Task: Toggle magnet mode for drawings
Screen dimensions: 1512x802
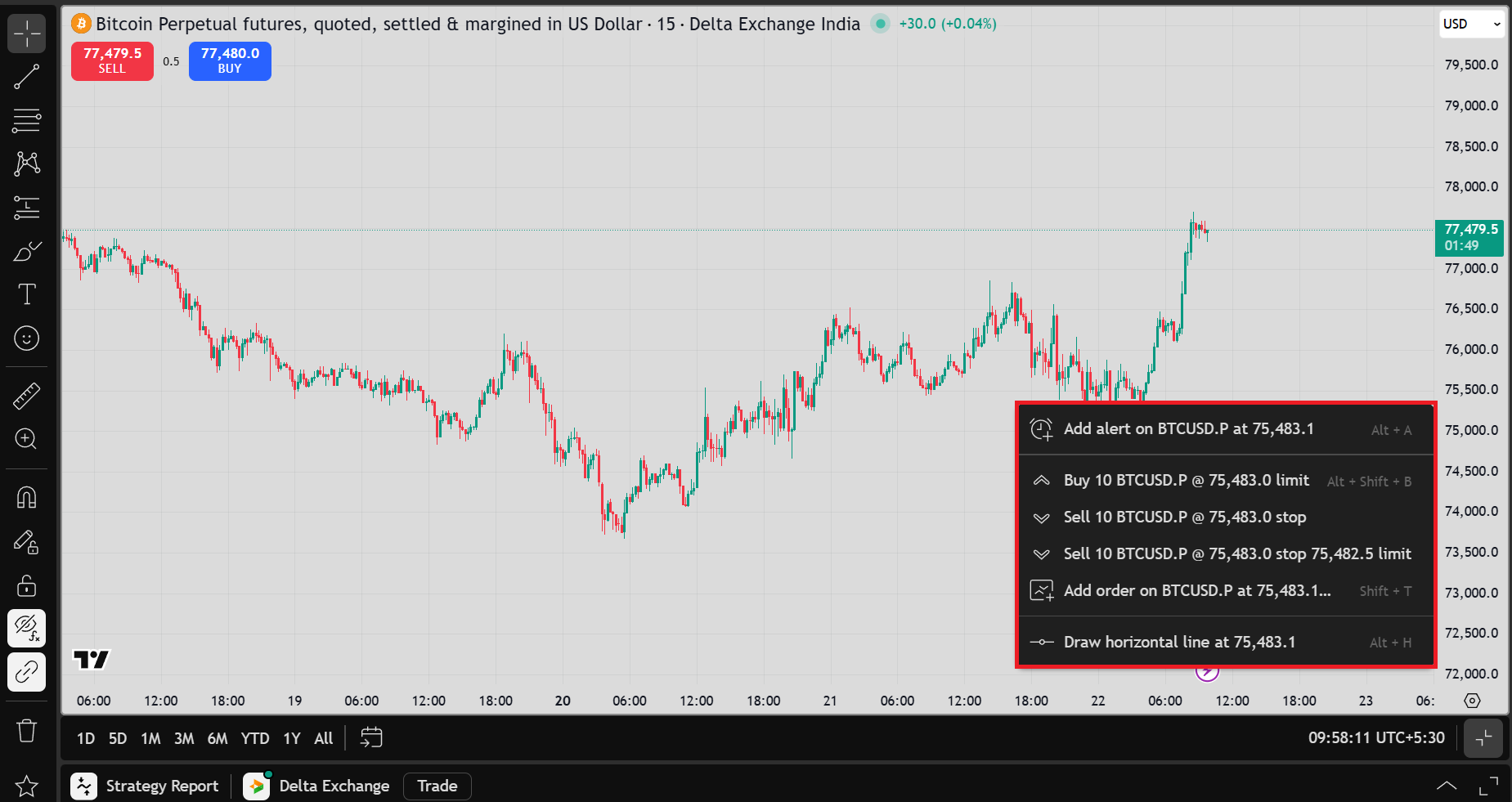Action: tap(26, 497)
